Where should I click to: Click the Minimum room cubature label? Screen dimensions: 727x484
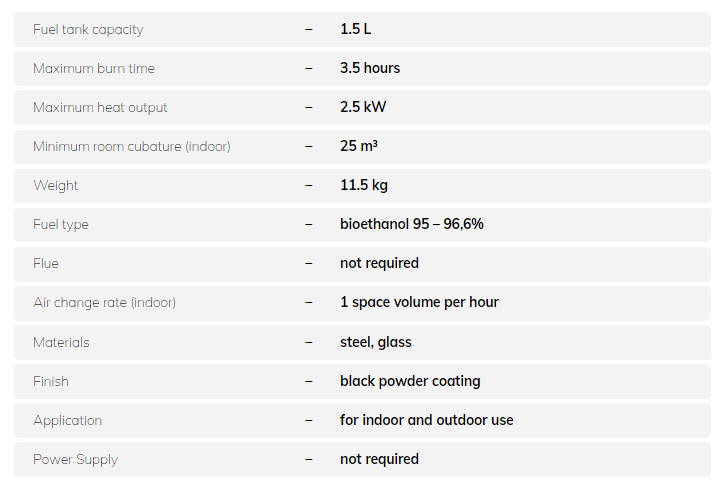click(x=132, y=146)
